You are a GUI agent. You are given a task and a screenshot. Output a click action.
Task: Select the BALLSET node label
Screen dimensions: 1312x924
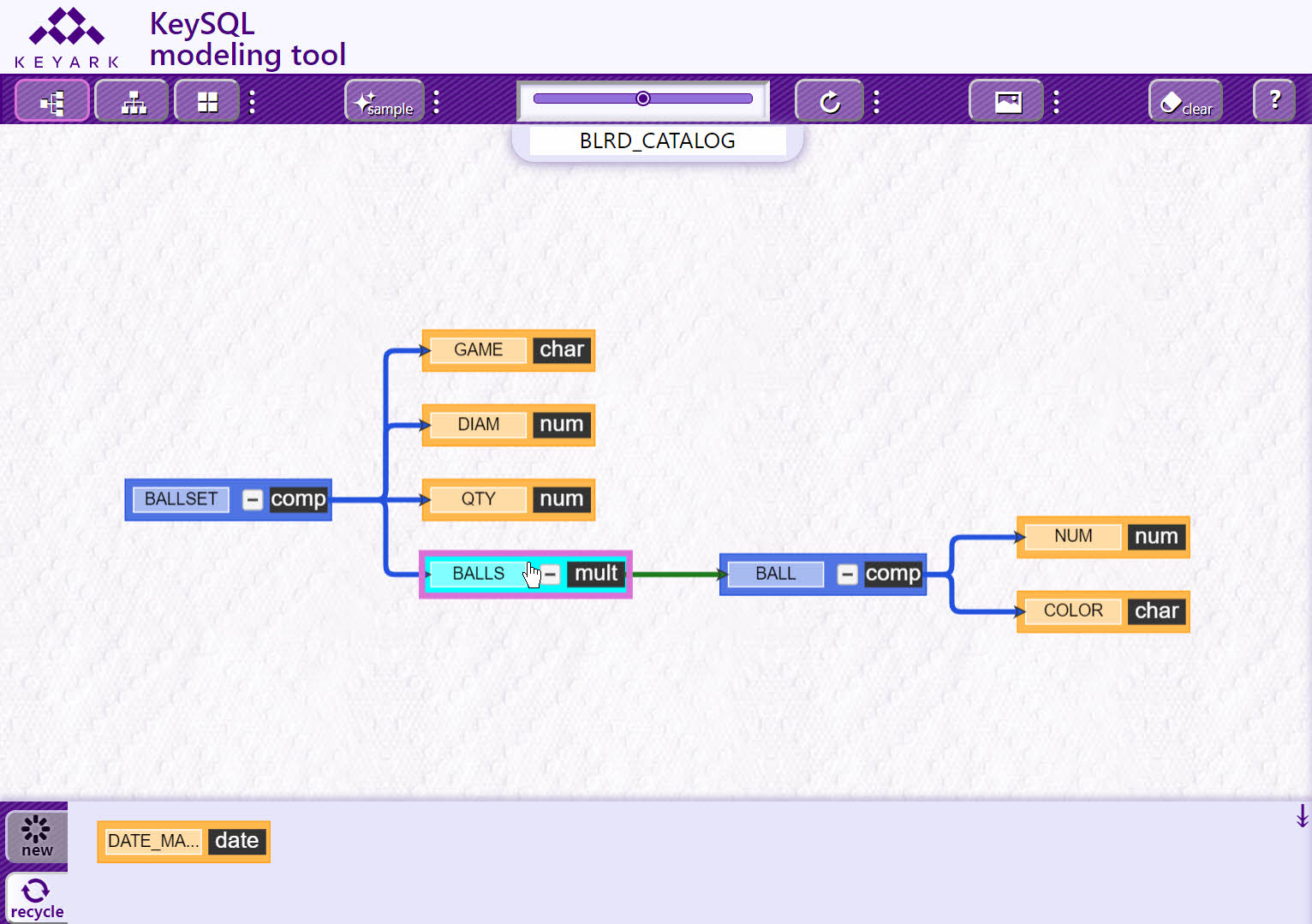coord(181,499)
